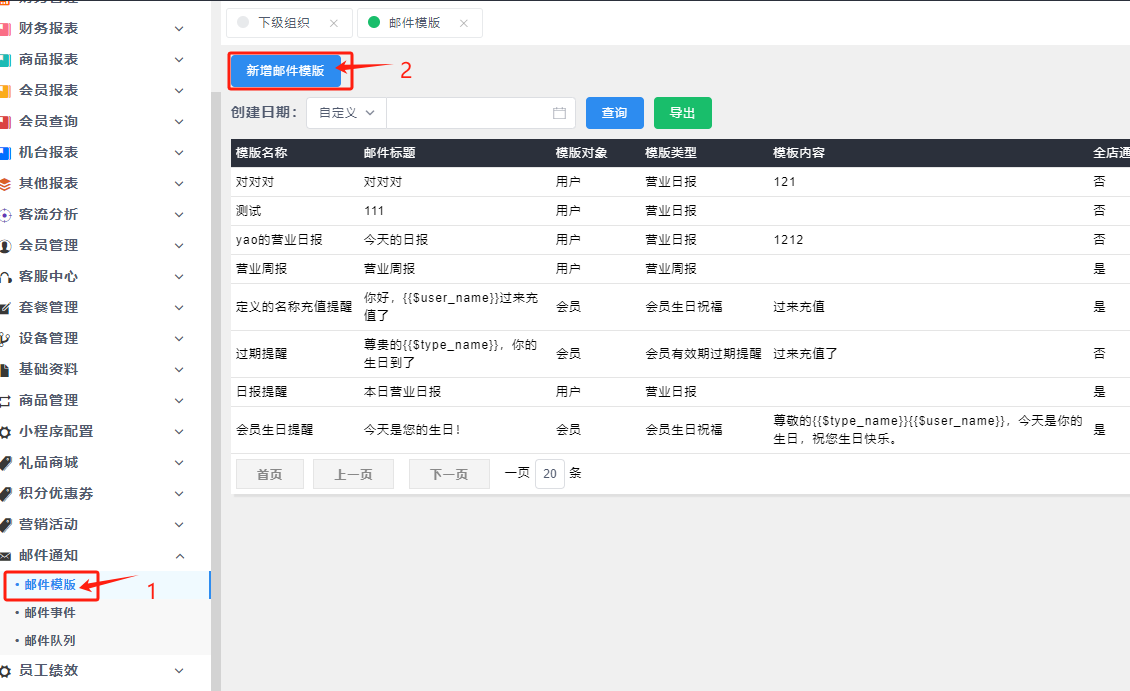Screen dimensions: 1130x691
Task: Expand 客流分析 menu chevron
Action: coord(179,215)
